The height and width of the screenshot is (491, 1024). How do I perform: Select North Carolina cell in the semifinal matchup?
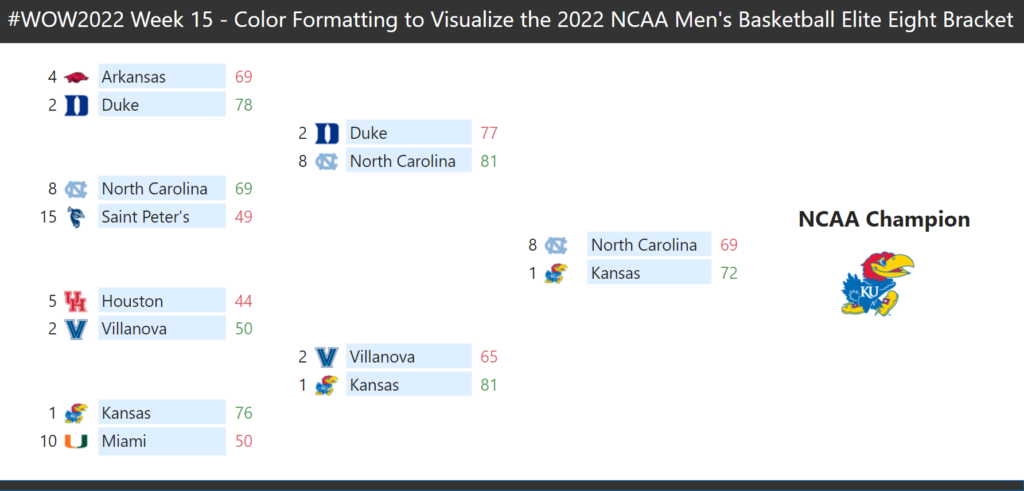(408, 161)
